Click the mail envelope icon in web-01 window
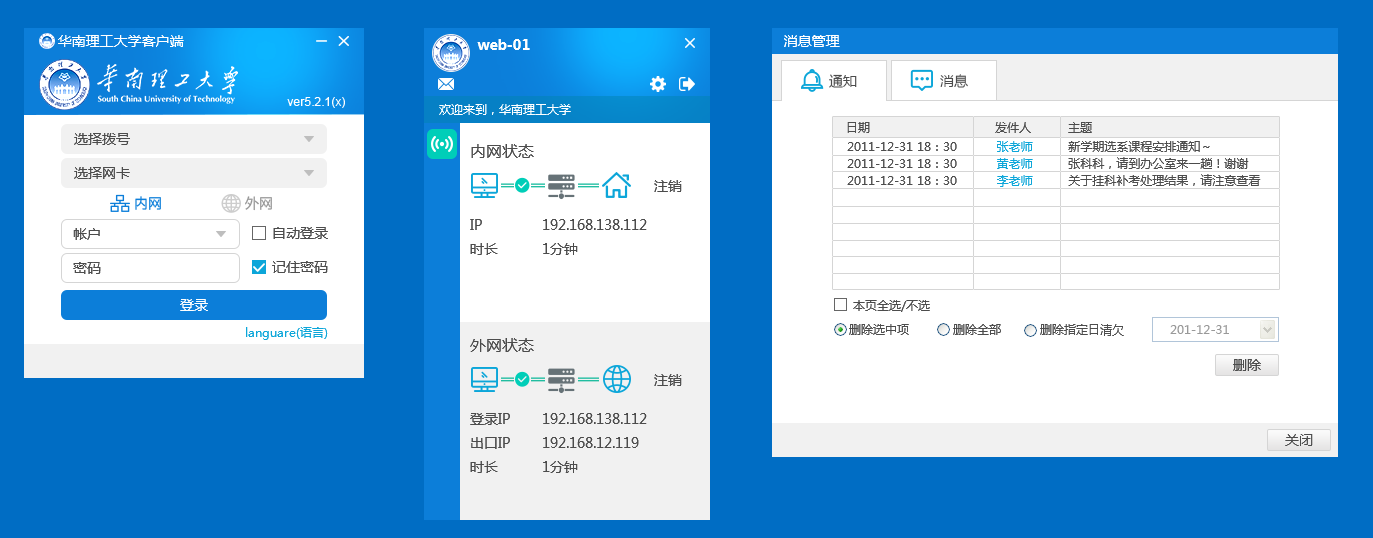 pos(446,84)
